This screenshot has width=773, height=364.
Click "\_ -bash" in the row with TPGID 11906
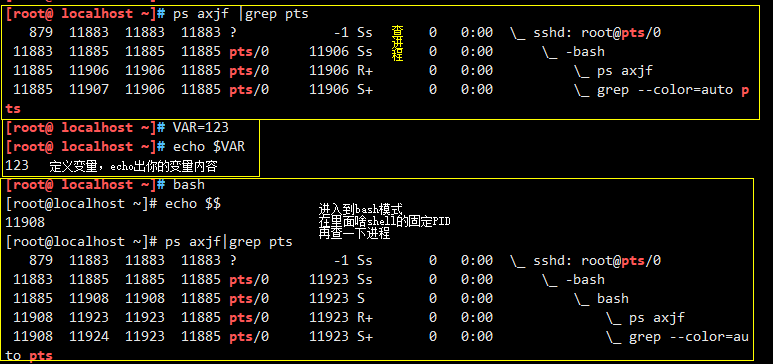[573, 52]
